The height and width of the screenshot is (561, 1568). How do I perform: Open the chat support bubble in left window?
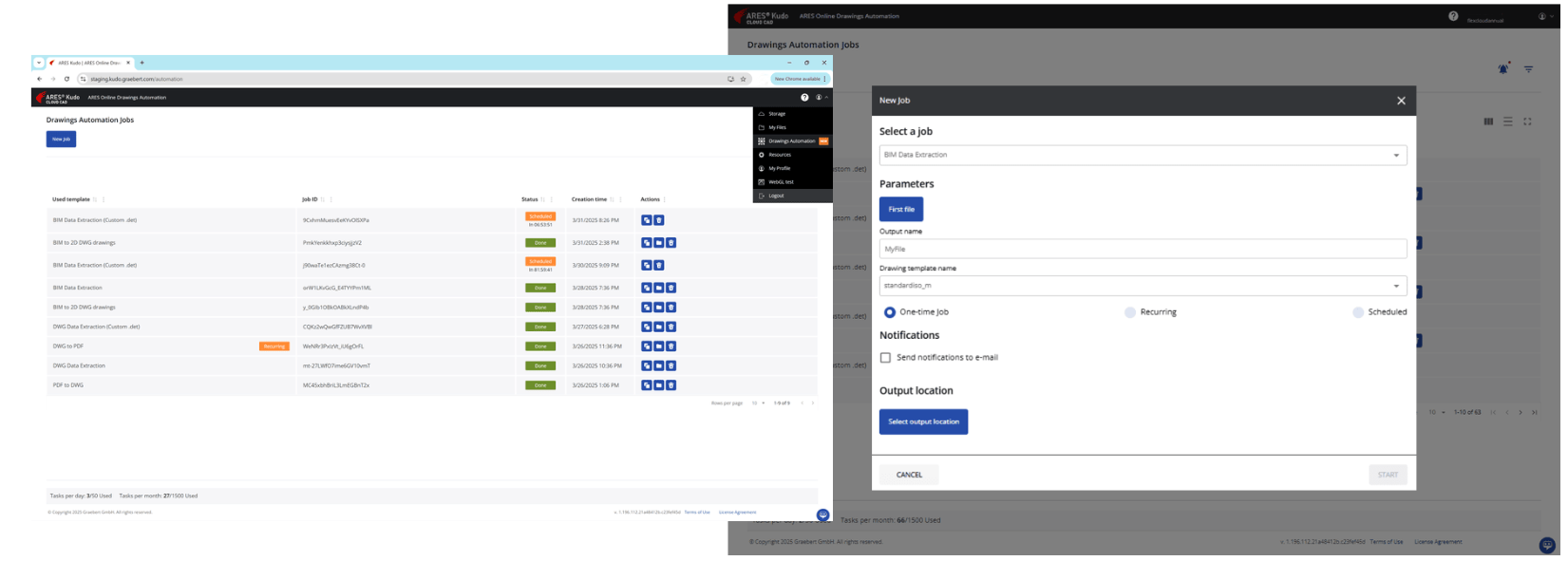pos(822,514)
